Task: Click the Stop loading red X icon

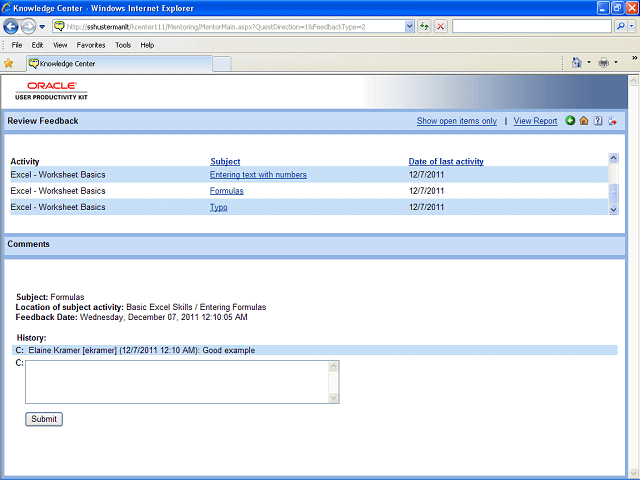Action: pyautogui.click(x=440, y=27)
